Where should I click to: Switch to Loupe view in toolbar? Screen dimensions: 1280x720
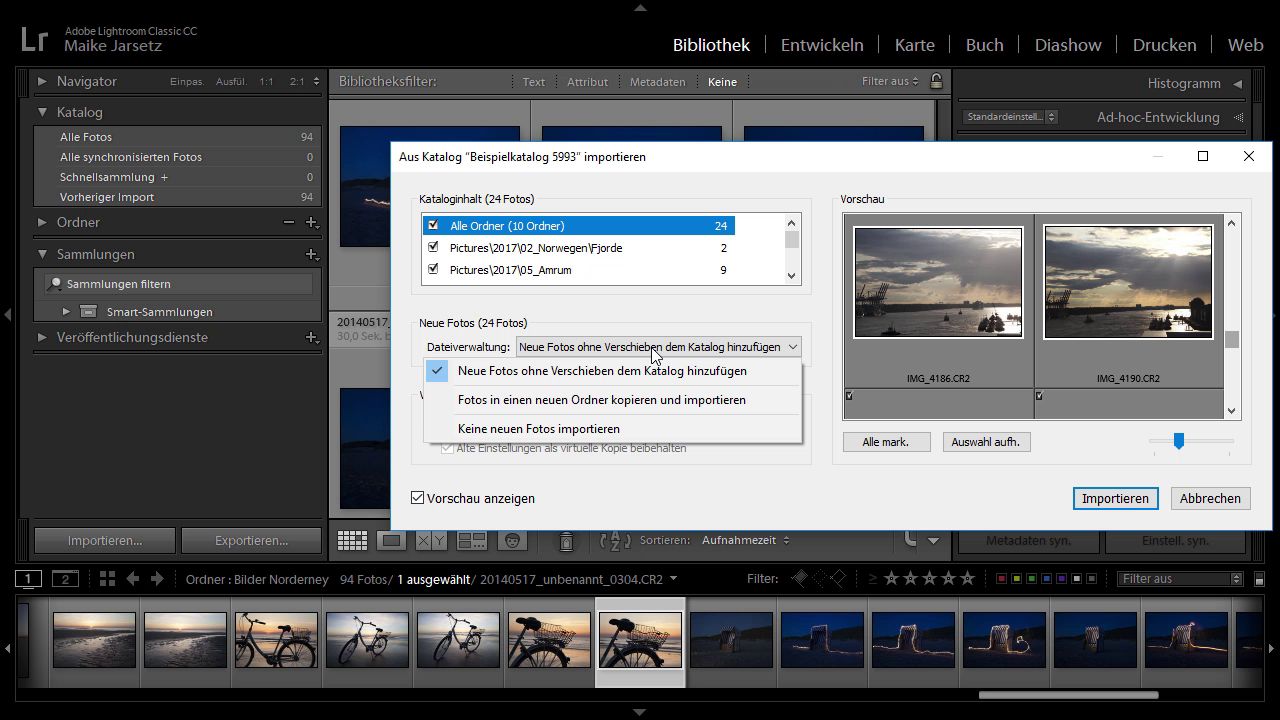click(392, 541)
